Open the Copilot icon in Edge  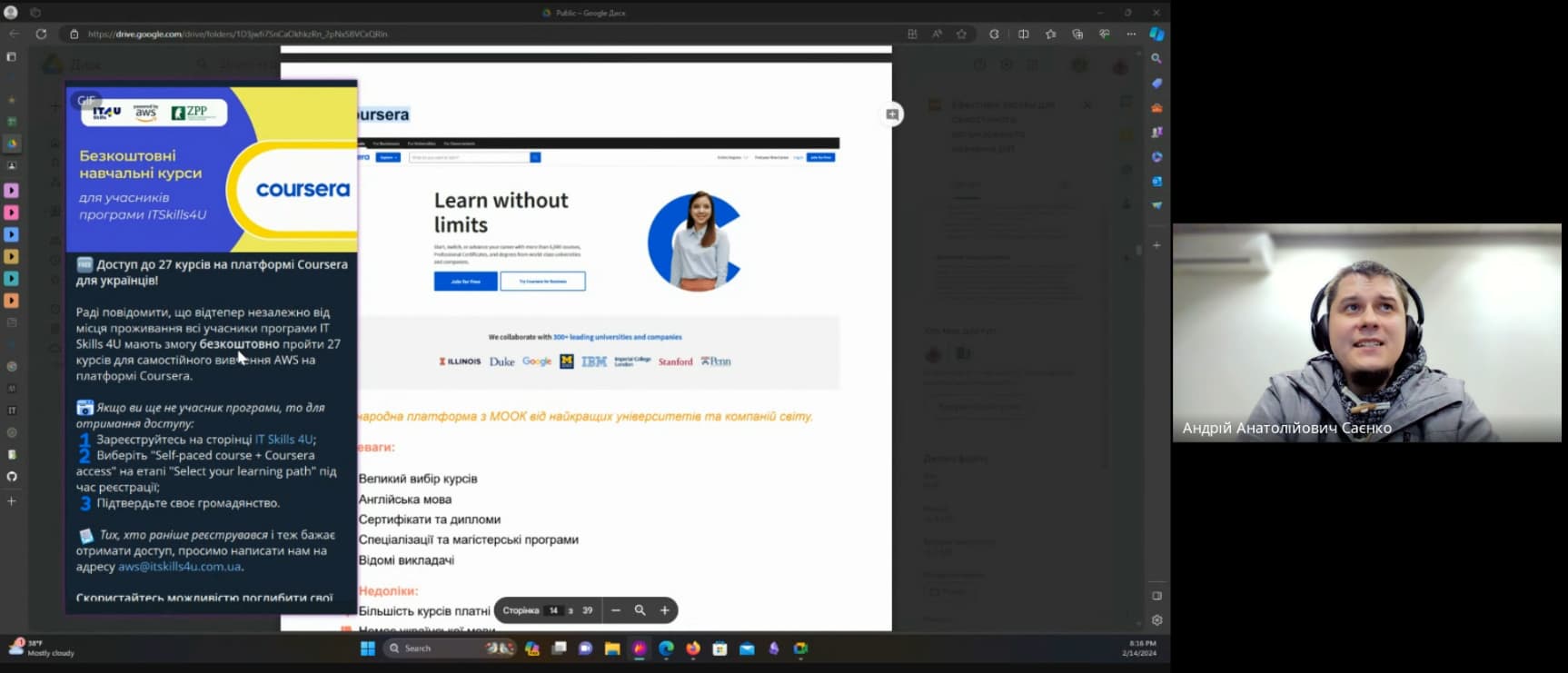point(1156,34)
